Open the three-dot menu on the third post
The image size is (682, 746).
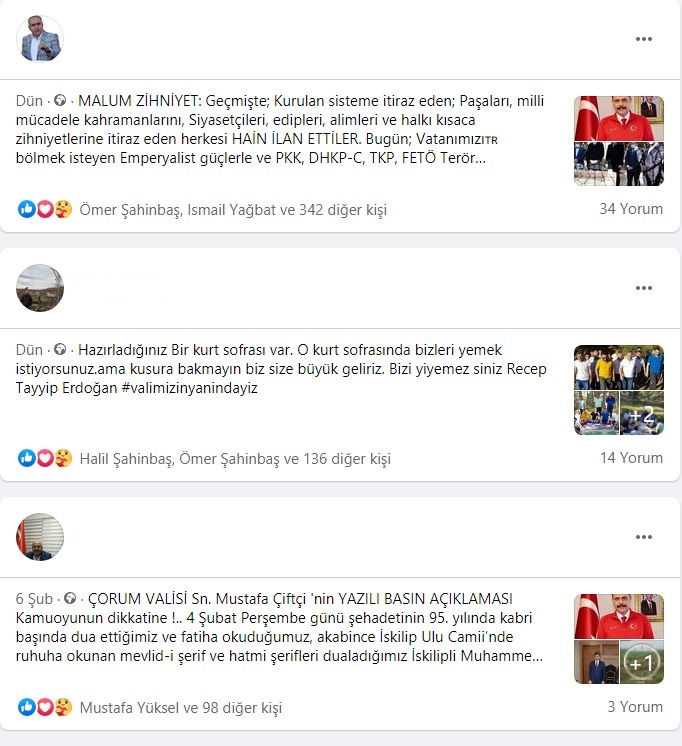[x=643, y=537]
